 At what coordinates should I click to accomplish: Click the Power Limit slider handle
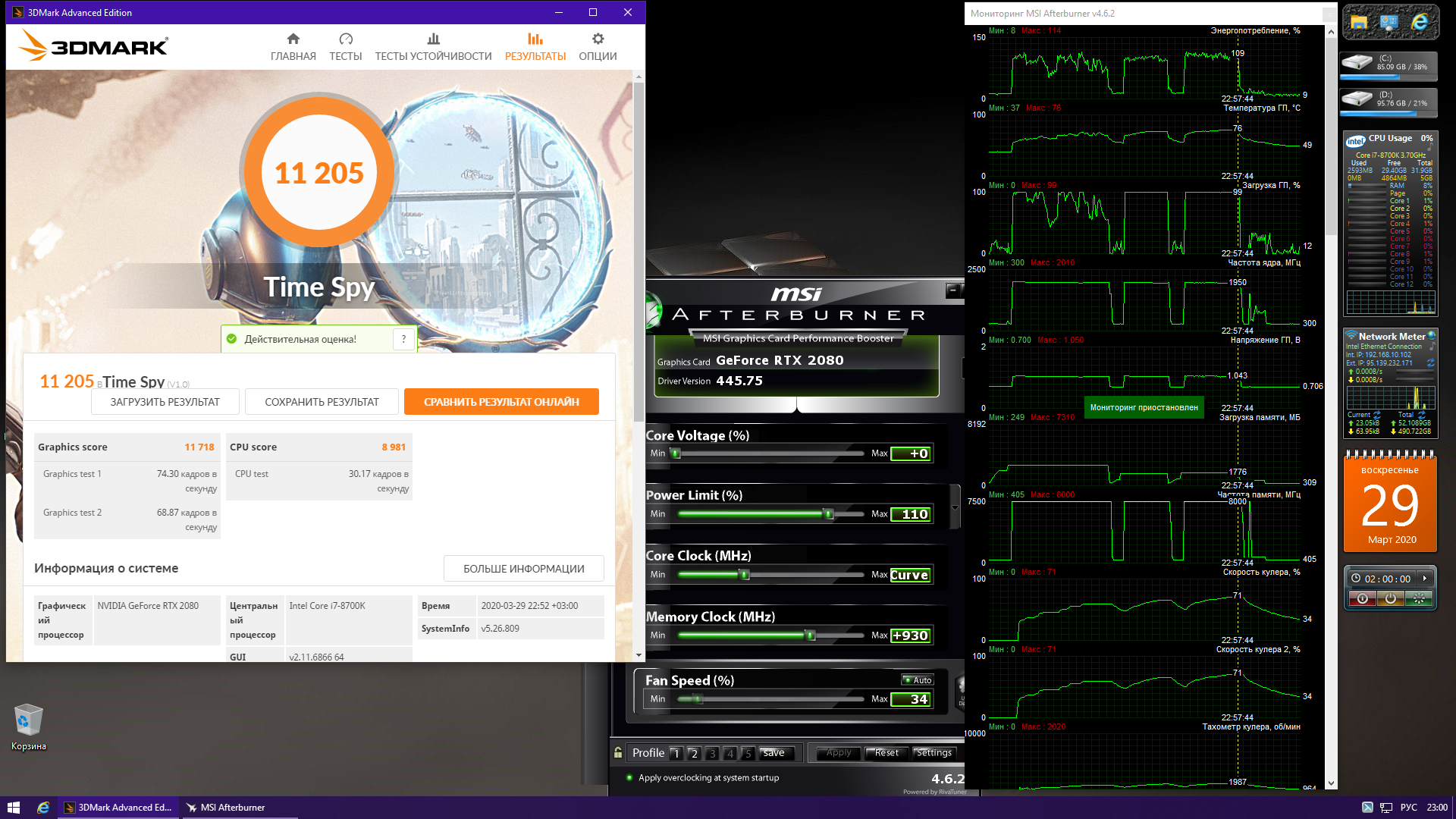pyautogui.click(x=828, y=514)
